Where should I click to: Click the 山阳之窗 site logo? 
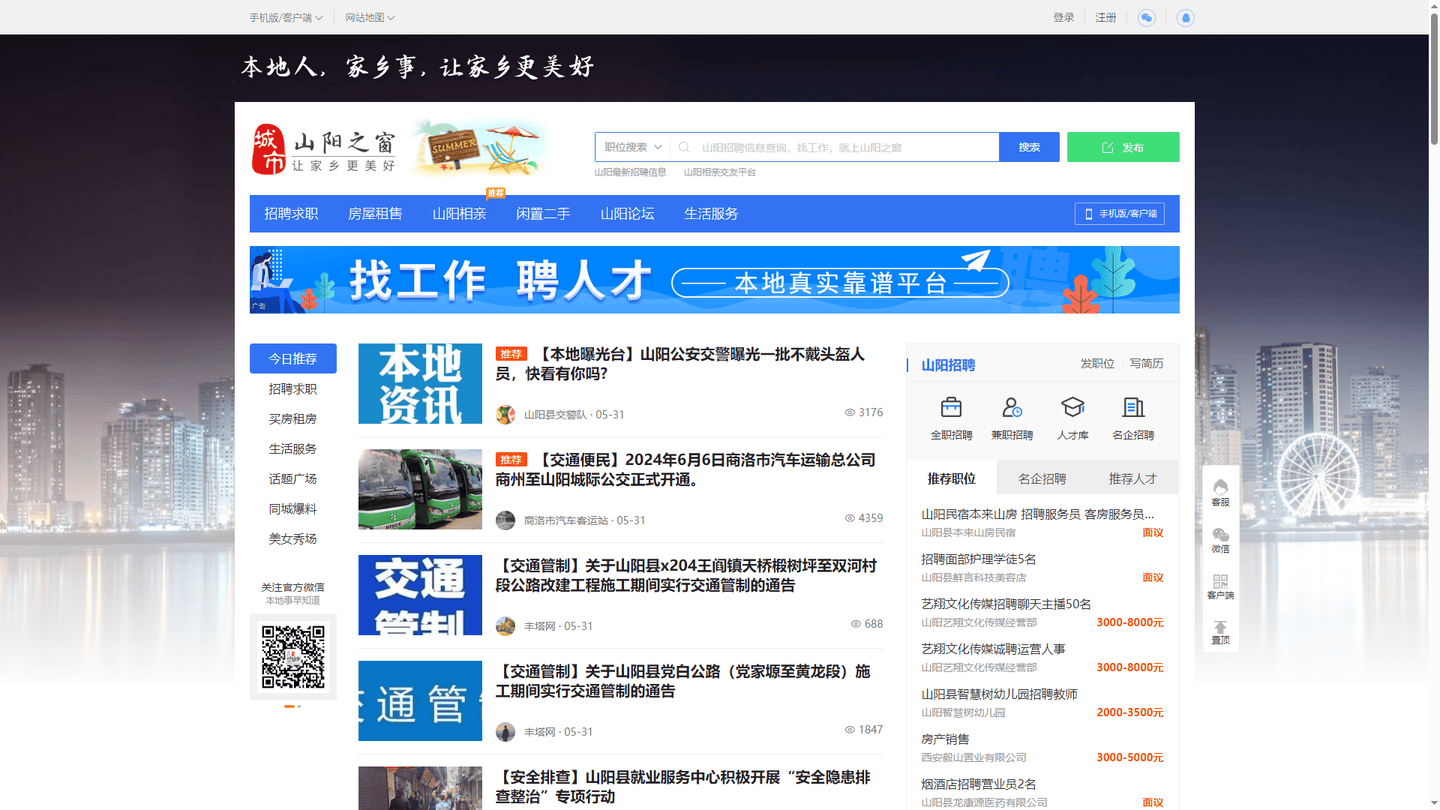323,150
